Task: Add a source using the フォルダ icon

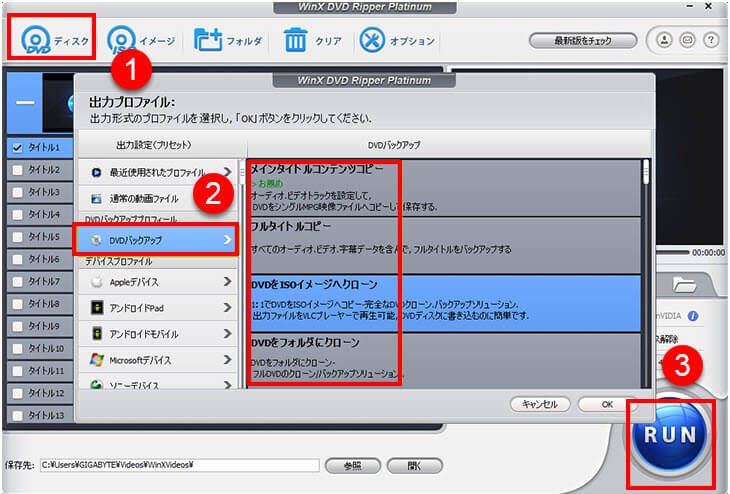Action: tap(228, 41)
